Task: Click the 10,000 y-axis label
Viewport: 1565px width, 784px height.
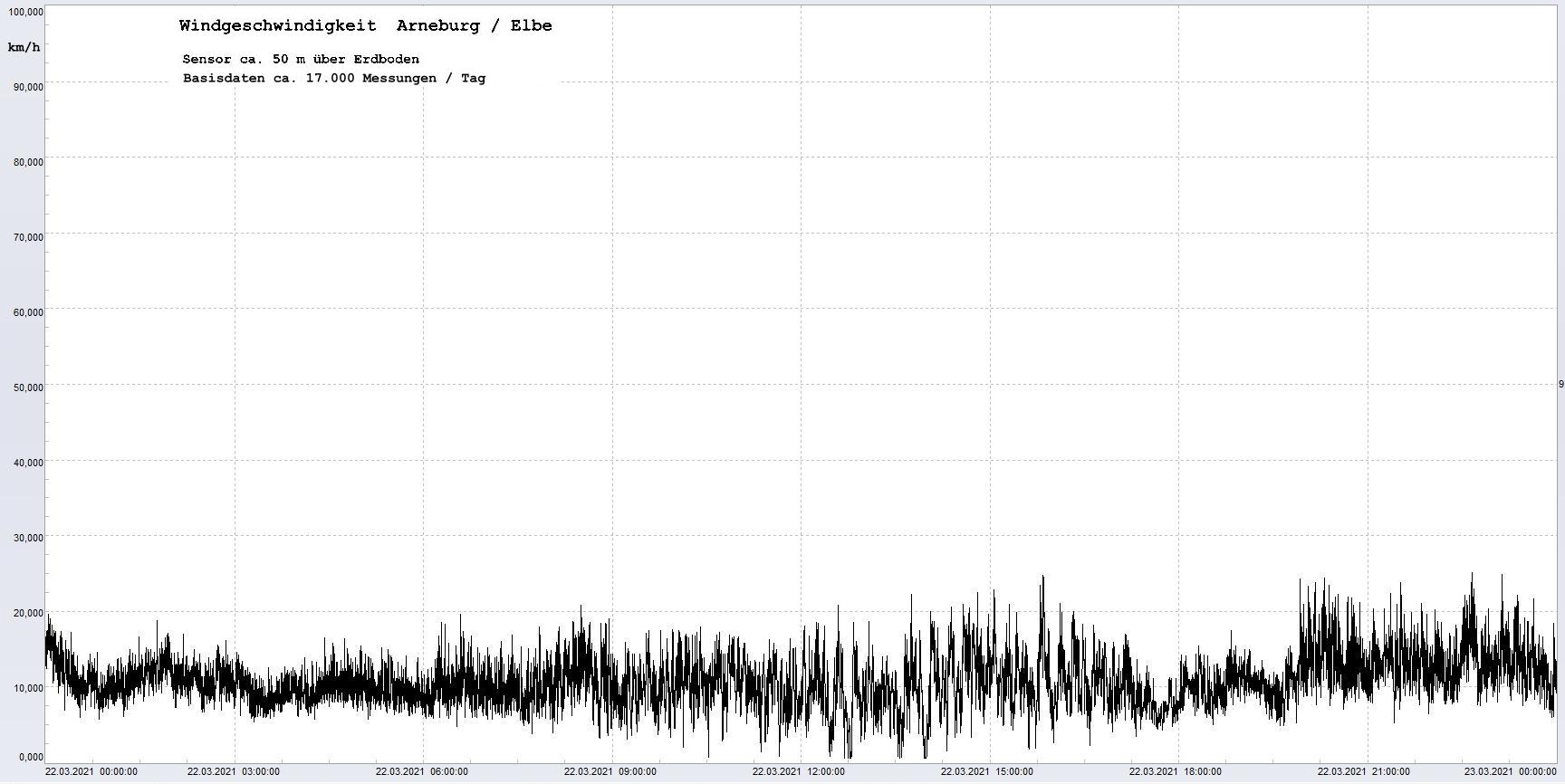Action: click(x=27, y=688)
